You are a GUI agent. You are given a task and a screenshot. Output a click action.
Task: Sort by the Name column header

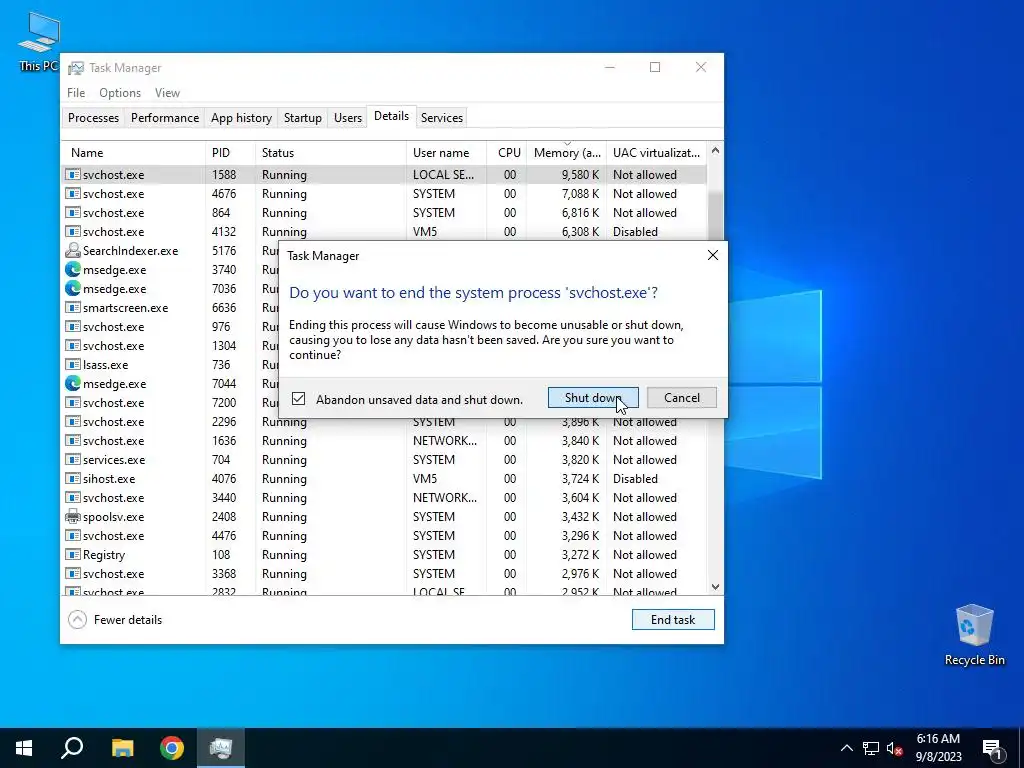[134, 153]
